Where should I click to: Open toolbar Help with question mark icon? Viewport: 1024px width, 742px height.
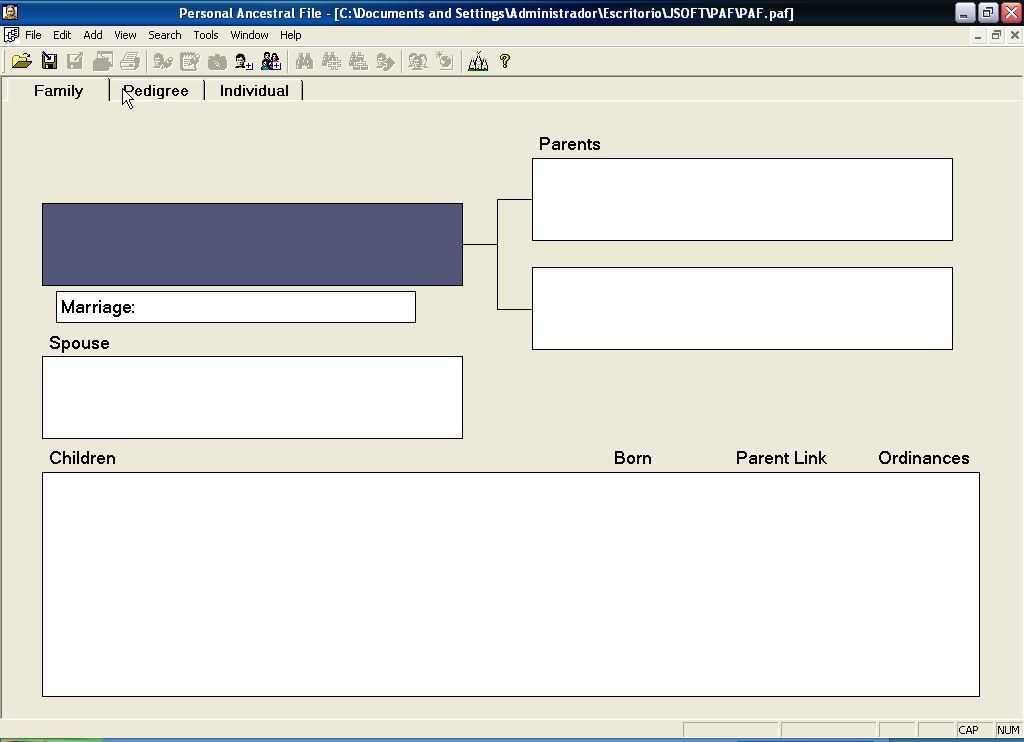click(x=504, y=61)
